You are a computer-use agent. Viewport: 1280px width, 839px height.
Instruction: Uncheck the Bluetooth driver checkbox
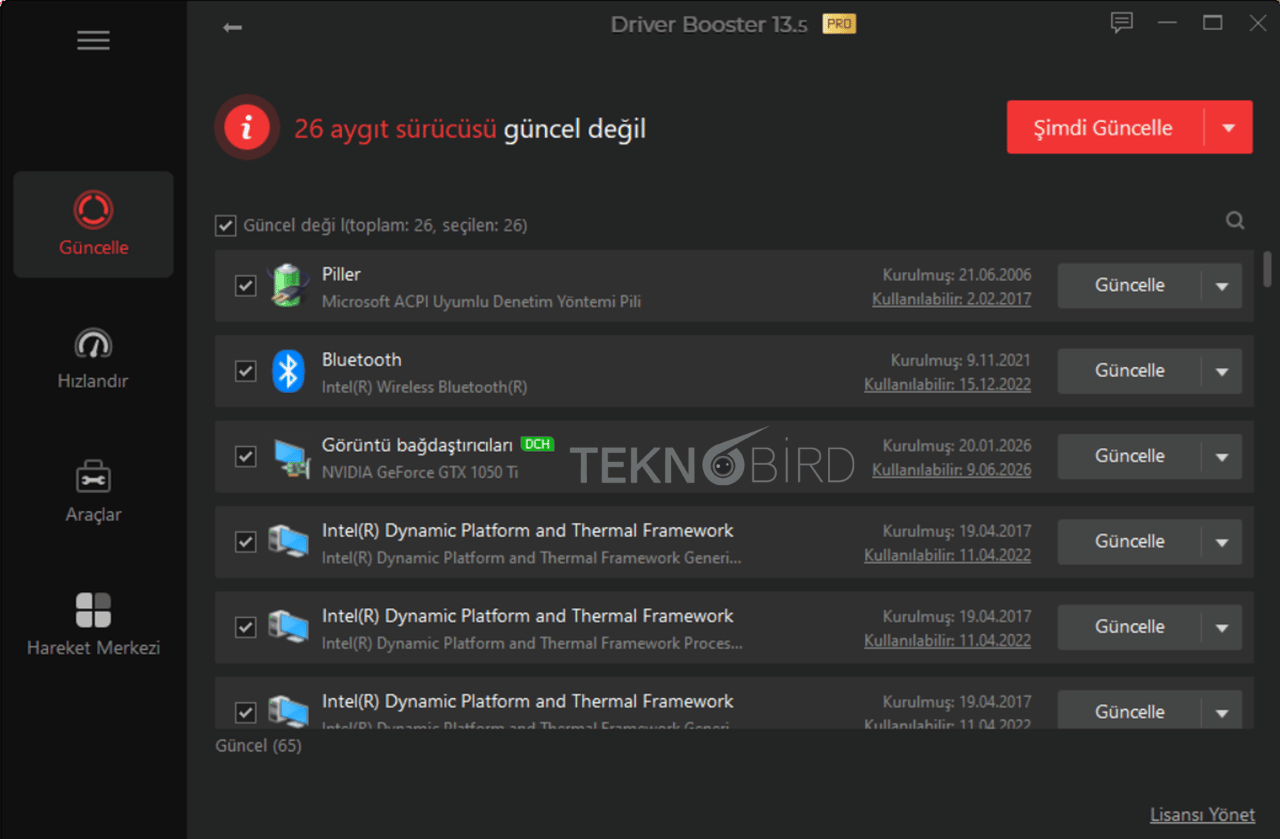point(245,371)
